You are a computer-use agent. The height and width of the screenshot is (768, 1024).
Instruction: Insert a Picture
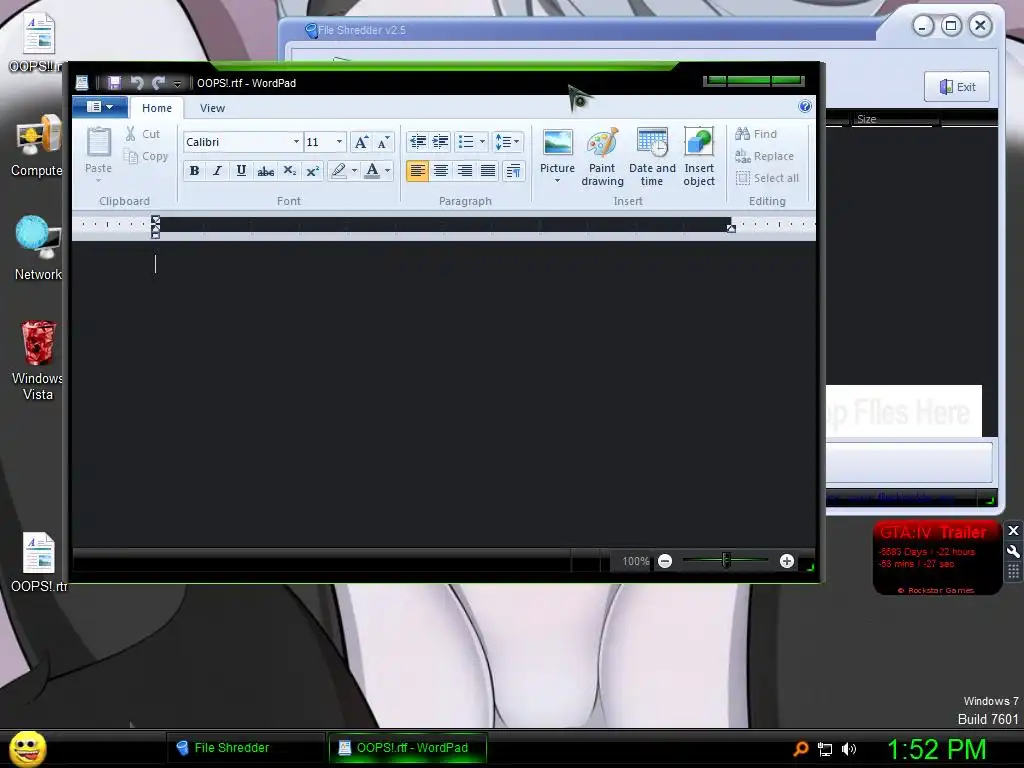558,156
